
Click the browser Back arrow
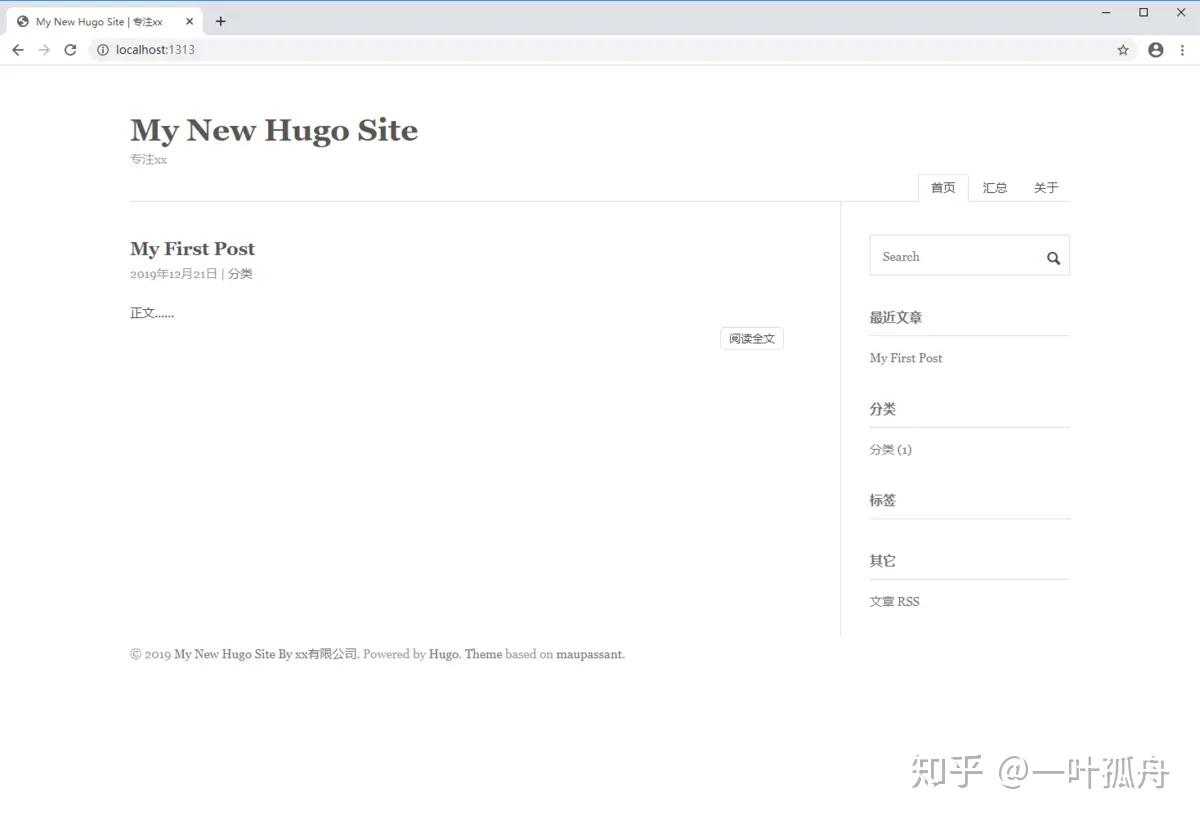point(18,50)
